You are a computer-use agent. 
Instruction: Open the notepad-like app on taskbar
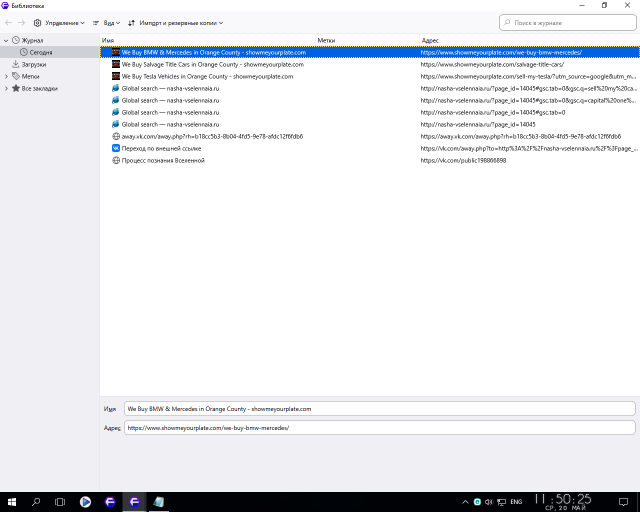click(159, 502)
